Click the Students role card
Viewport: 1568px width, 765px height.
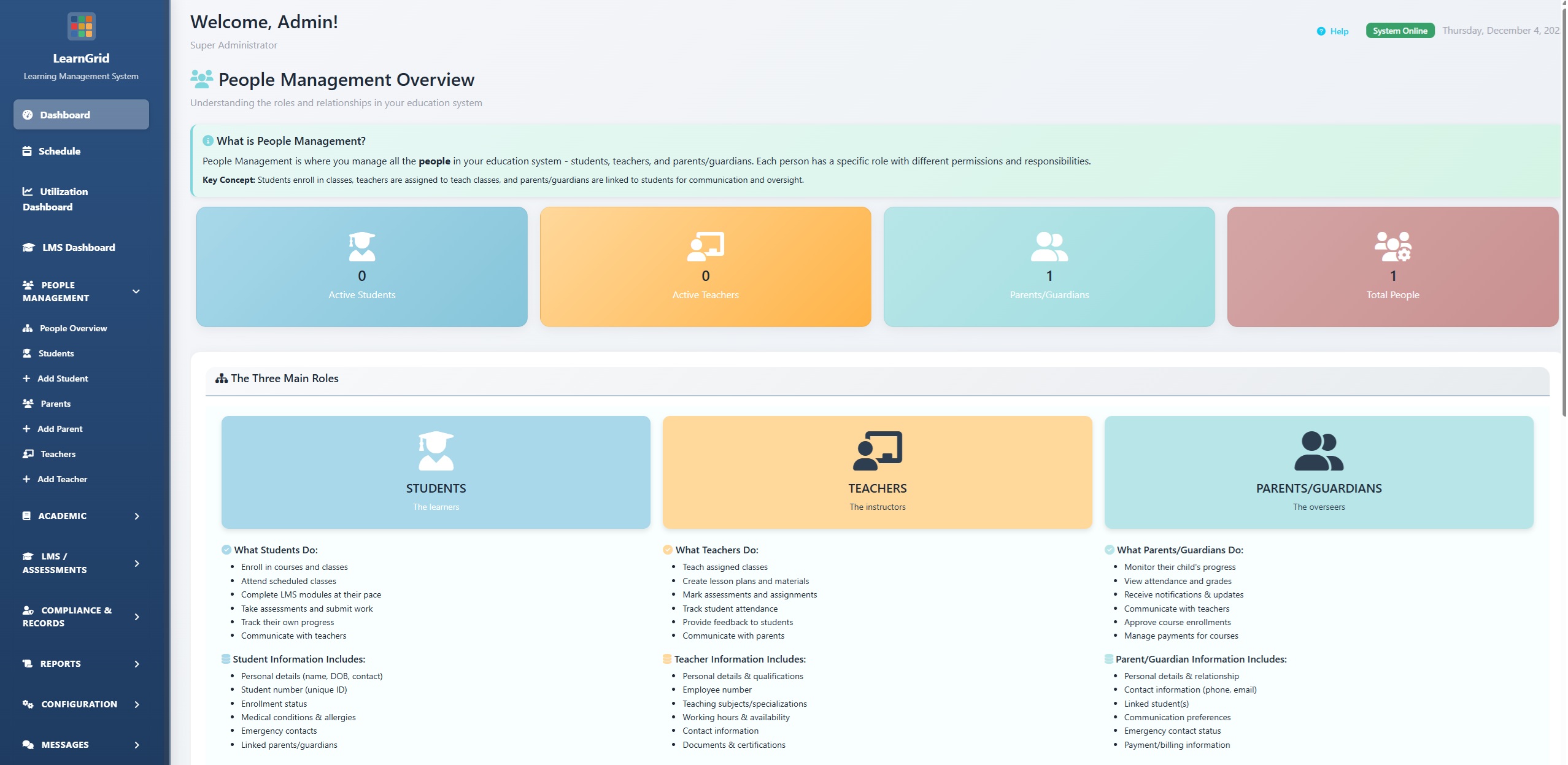(435, 472)
